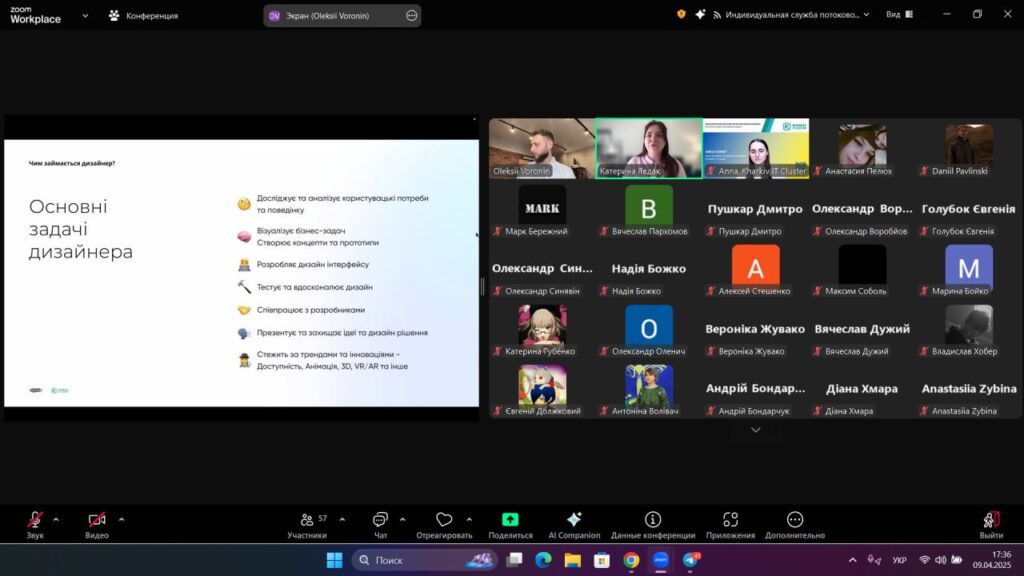Click the red Выйти leave button
This screenshot has width=1024, height=576.
pos(991,522)
